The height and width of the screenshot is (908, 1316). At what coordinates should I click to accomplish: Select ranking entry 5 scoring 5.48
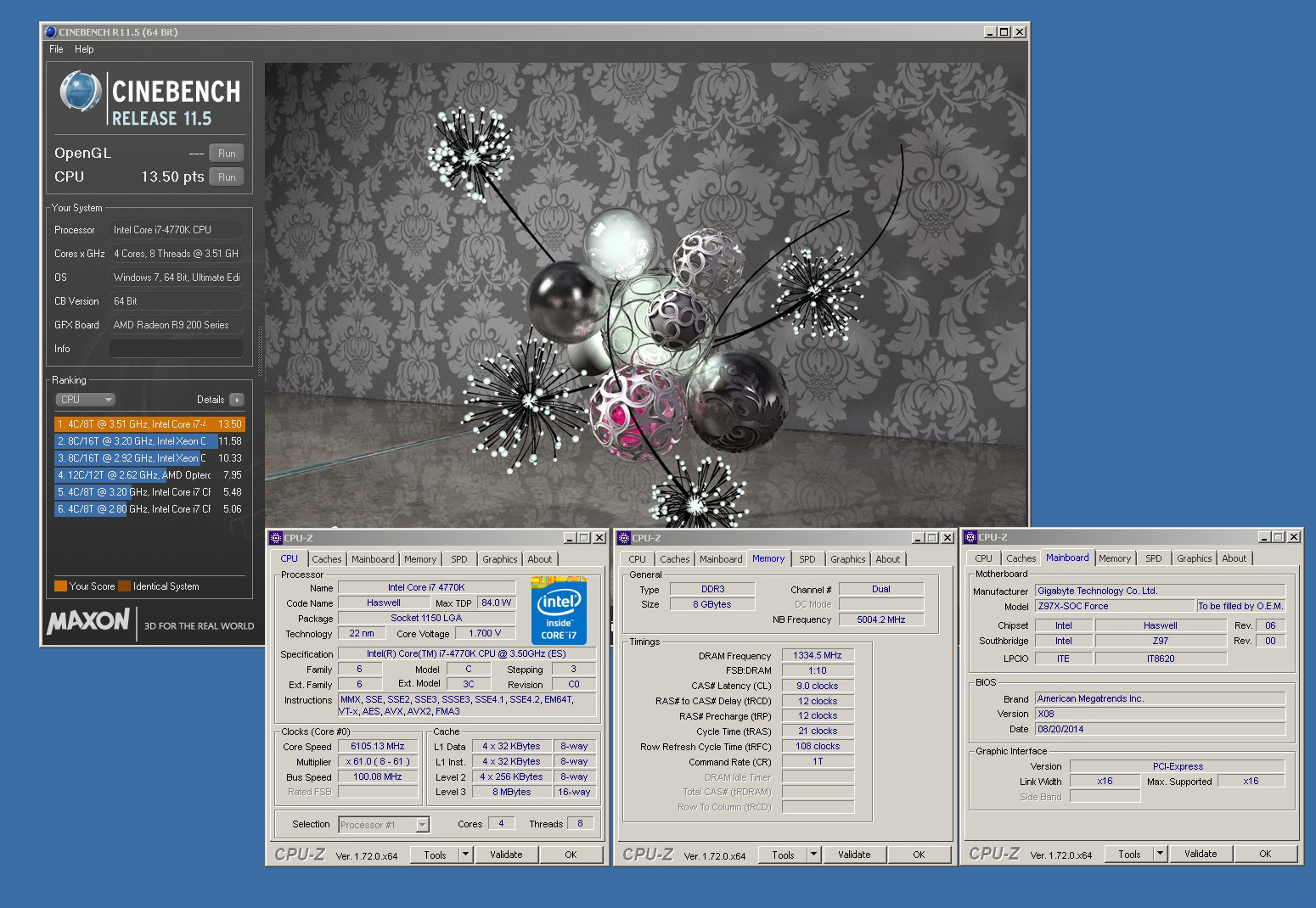[149, 492]
